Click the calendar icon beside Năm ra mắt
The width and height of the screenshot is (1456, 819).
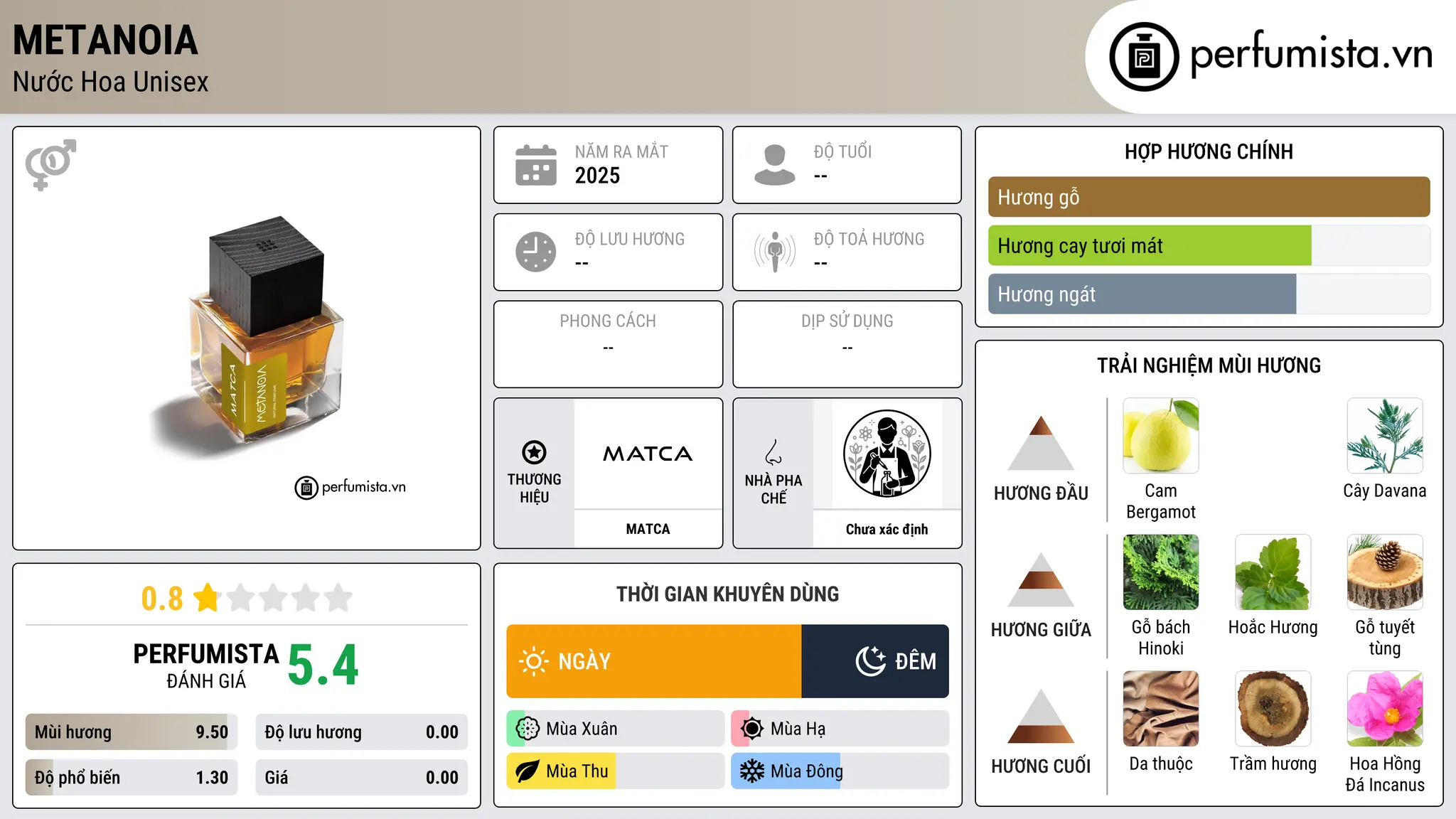pos(536,165)
